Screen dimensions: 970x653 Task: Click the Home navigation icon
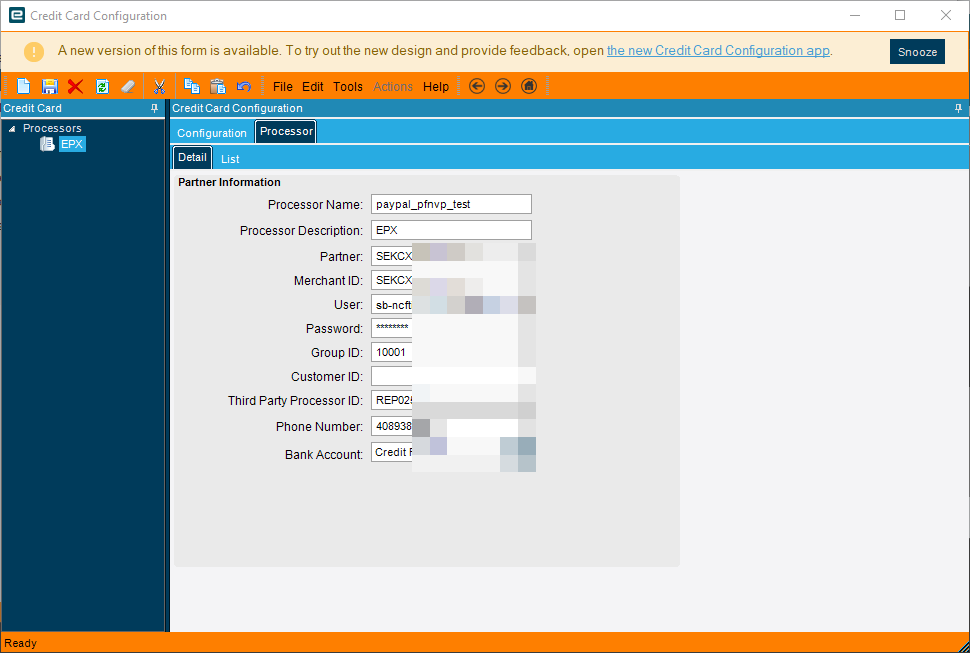click(529, 87)
